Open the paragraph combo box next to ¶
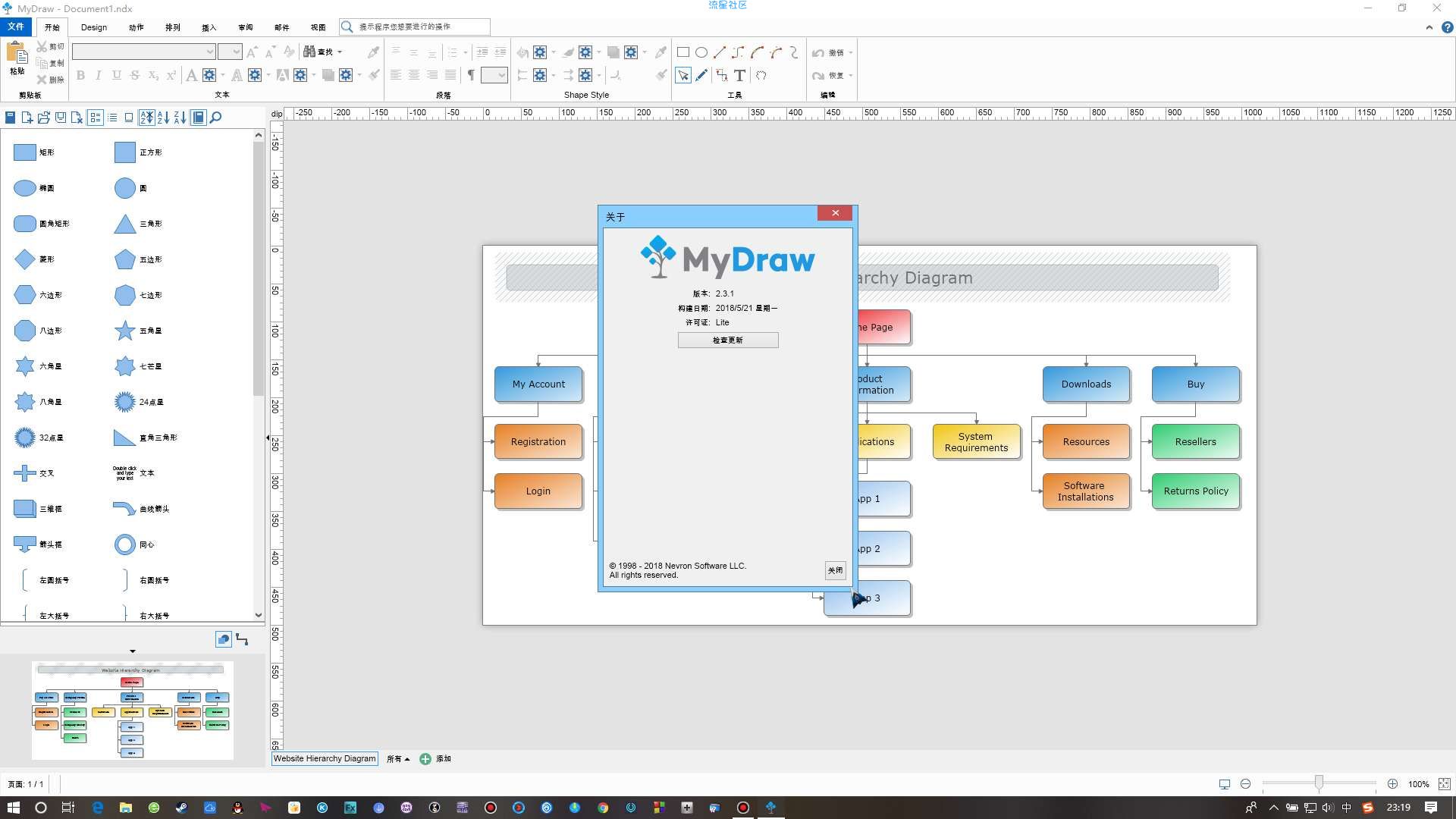The image size is (1456, 819). click(494, 75)
